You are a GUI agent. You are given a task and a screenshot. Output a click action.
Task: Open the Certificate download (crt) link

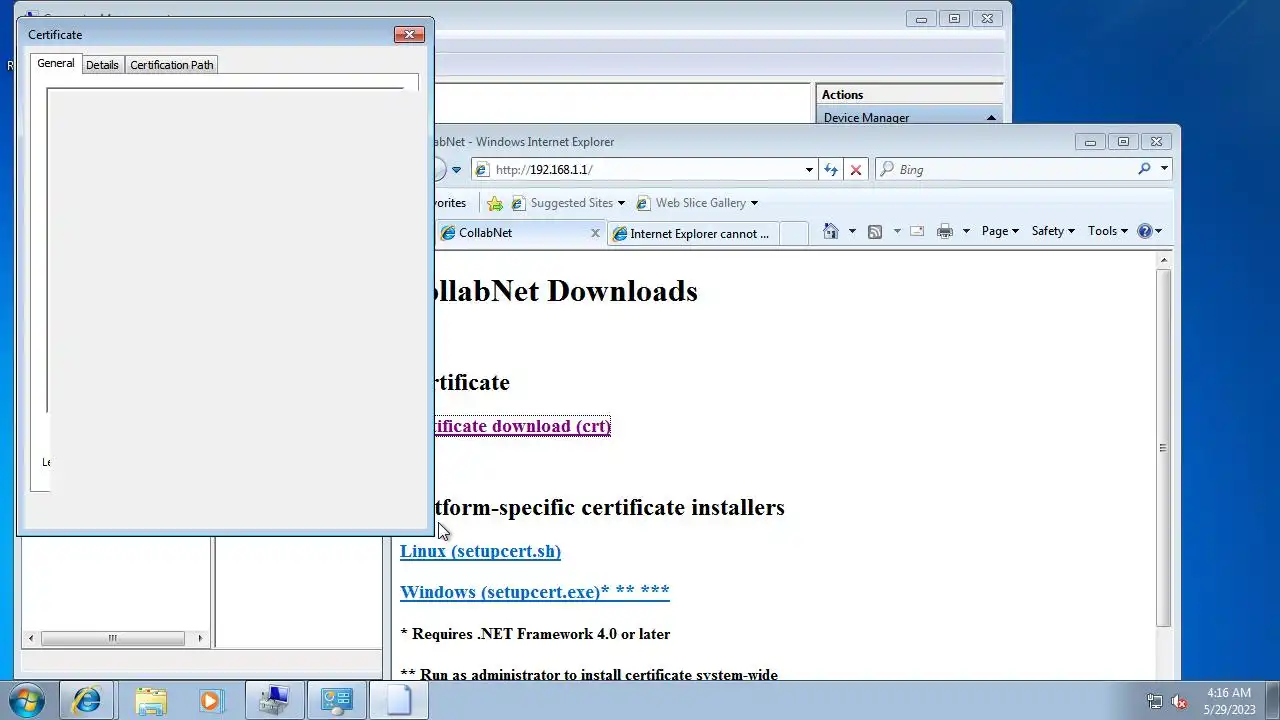tap(521, 426)
